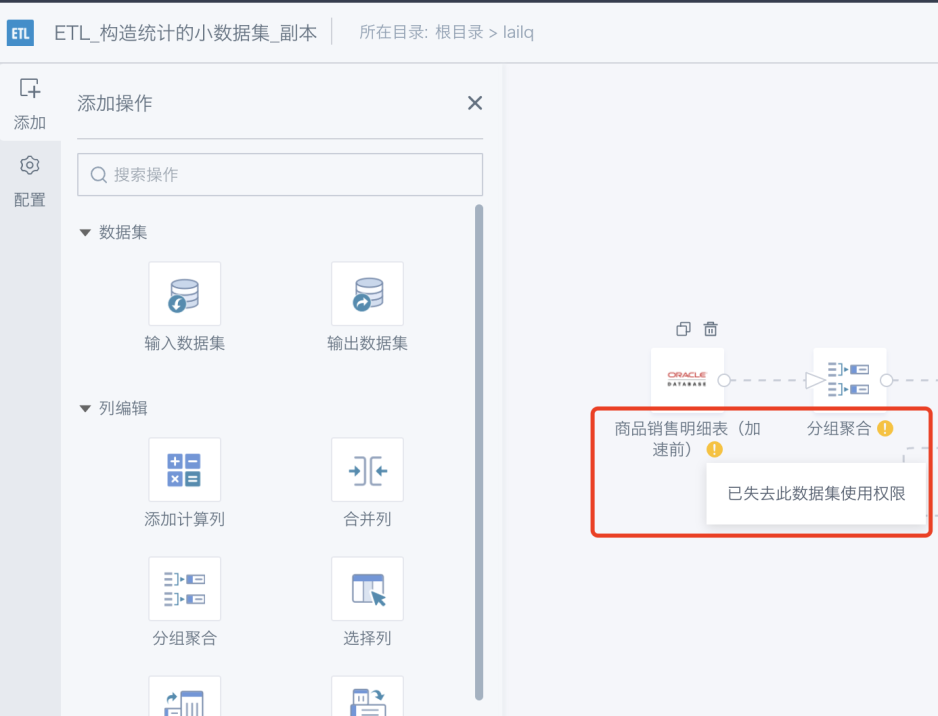Image resolution: width=938 pixels, height=716 pixels.
Task: Open the 添加 sidebar tab
Action: coord(30,104)
